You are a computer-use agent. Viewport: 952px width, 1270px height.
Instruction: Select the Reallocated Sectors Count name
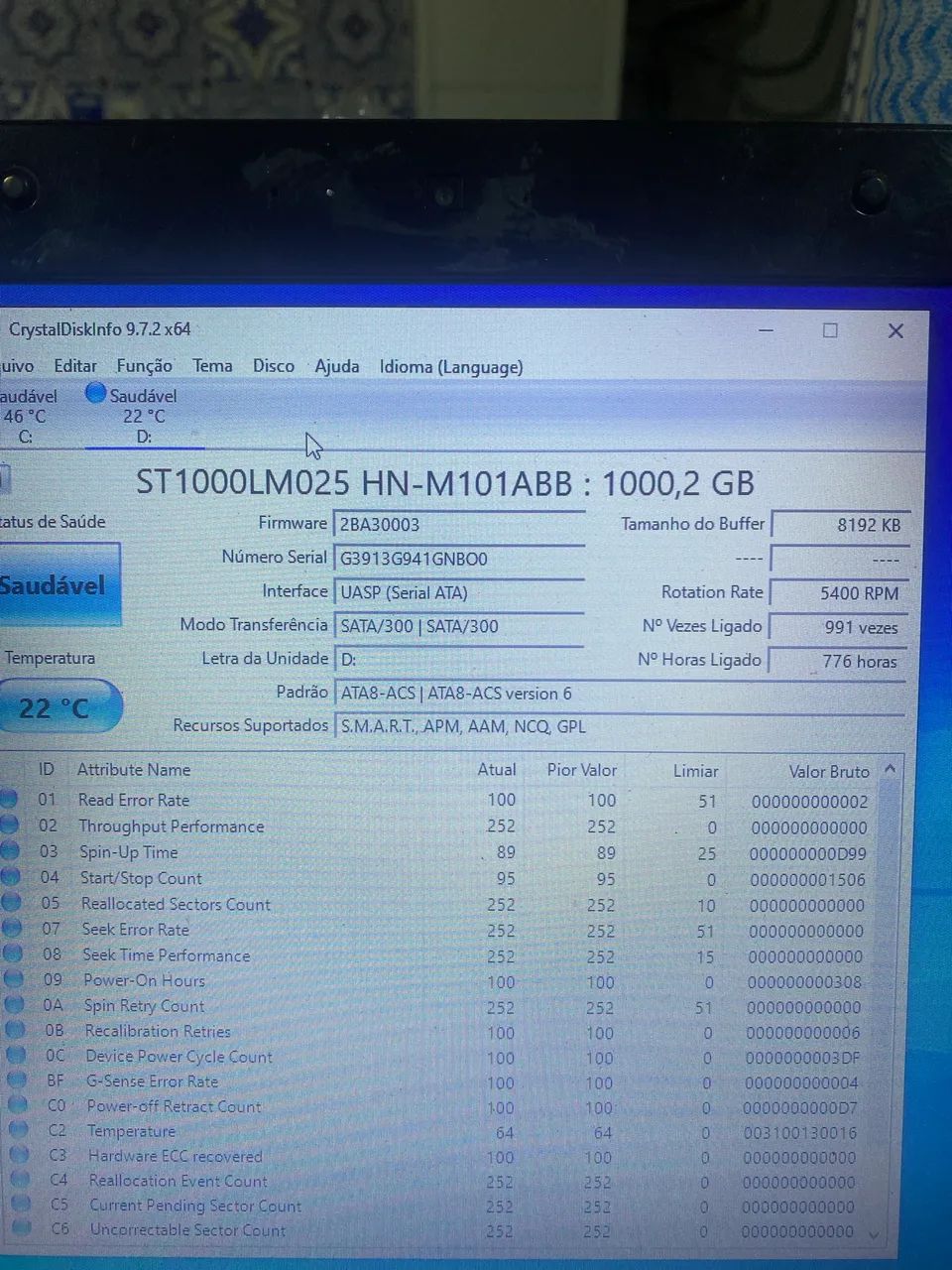click(x=176, y=904)
